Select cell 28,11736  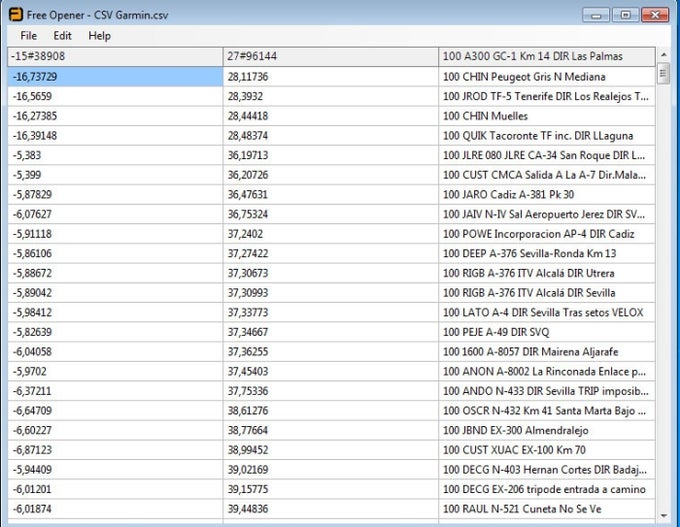330,77
